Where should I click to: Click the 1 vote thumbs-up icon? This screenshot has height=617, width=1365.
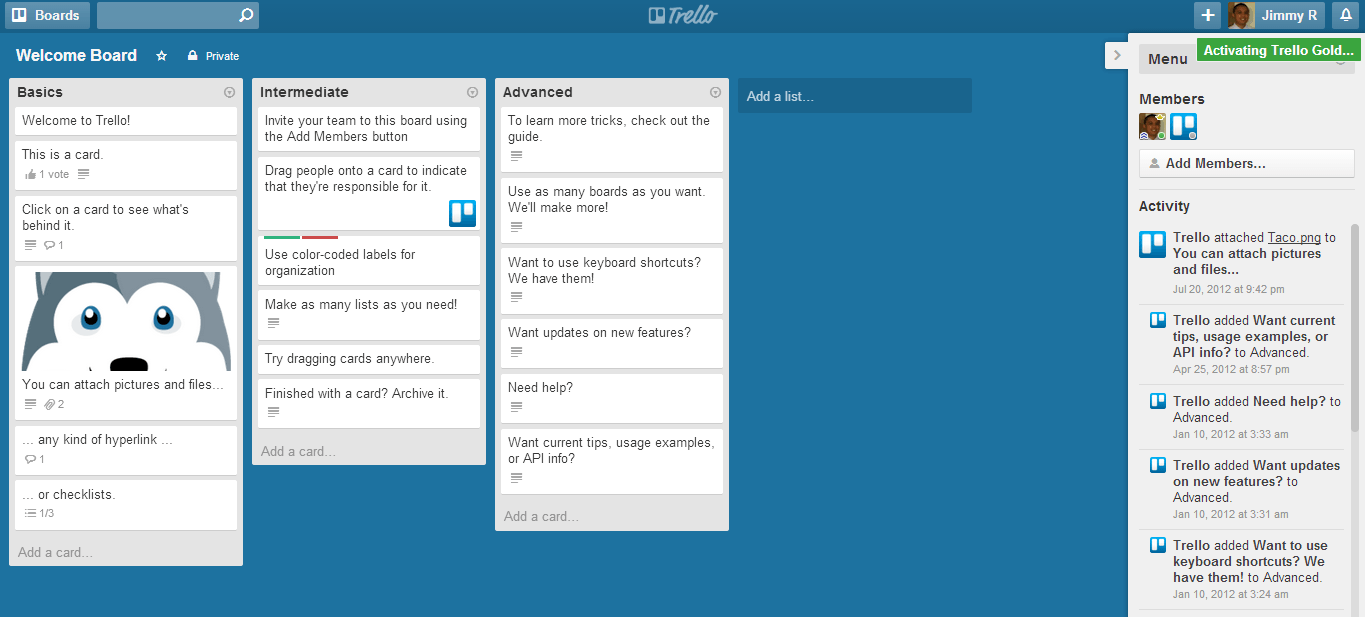point(30,174)
